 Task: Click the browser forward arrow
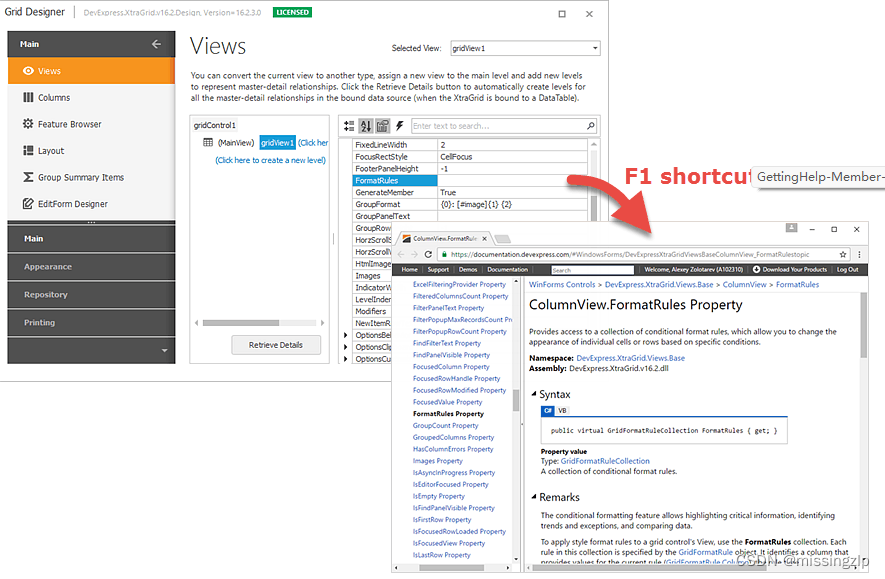tap(415, 255)
